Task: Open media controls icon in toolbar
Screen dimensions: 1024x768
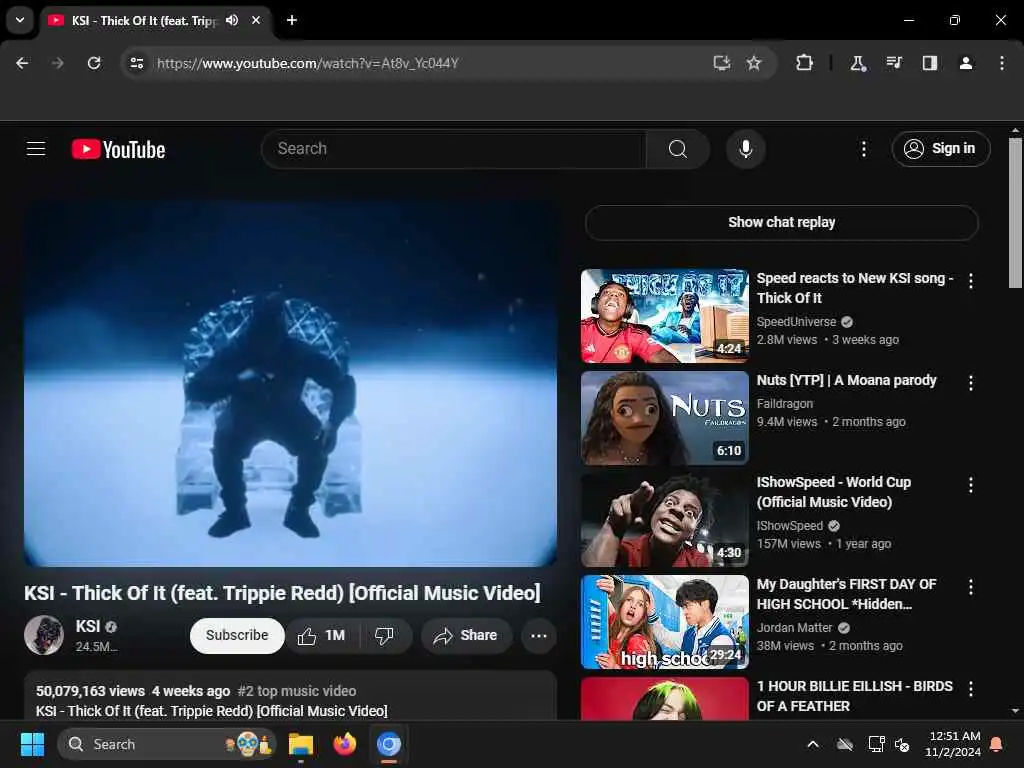Action: [x=893, y=63]
